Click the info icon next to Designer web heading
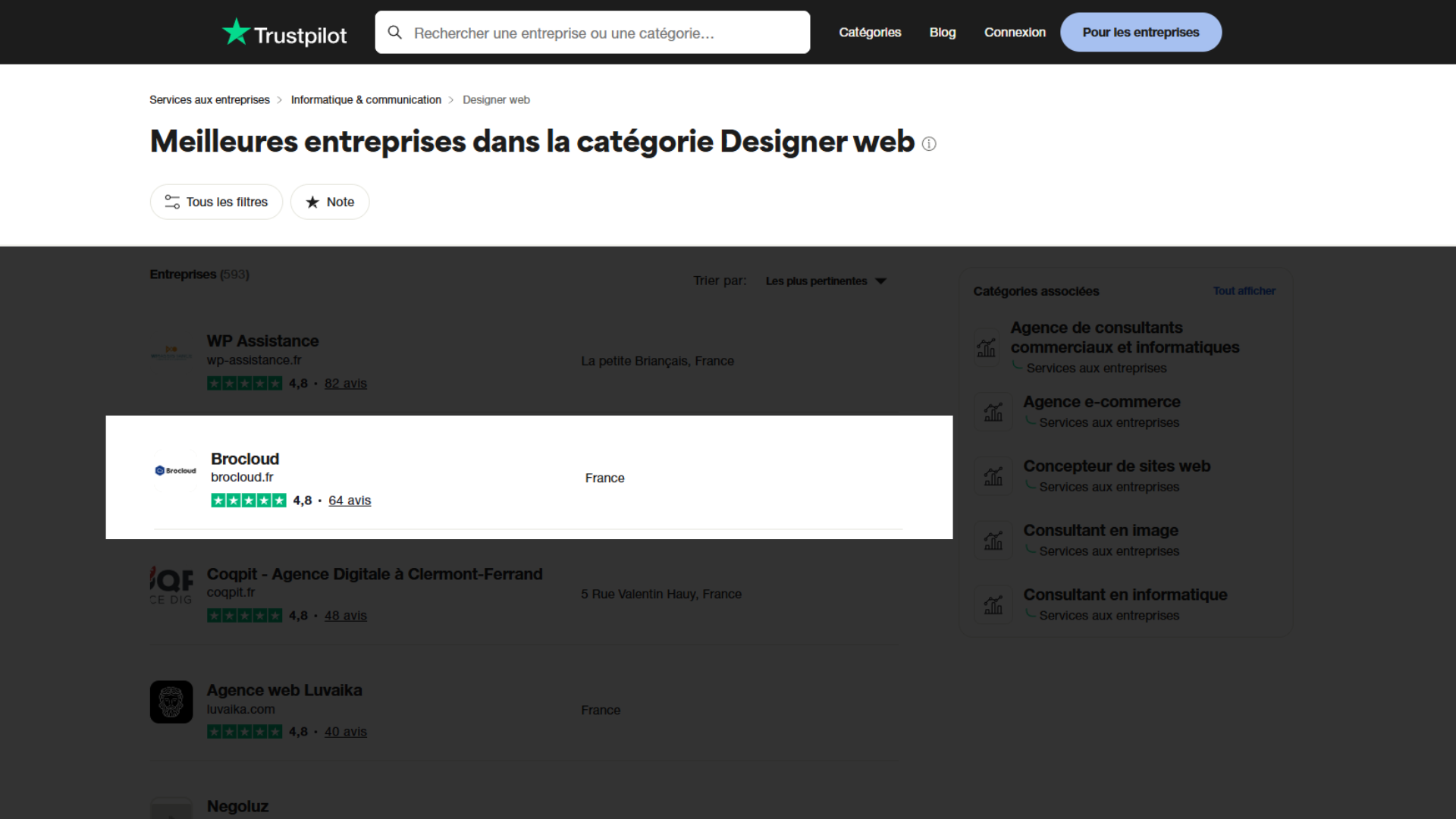The width and height of the screenshot is (1456, 819). click(929, 144)
